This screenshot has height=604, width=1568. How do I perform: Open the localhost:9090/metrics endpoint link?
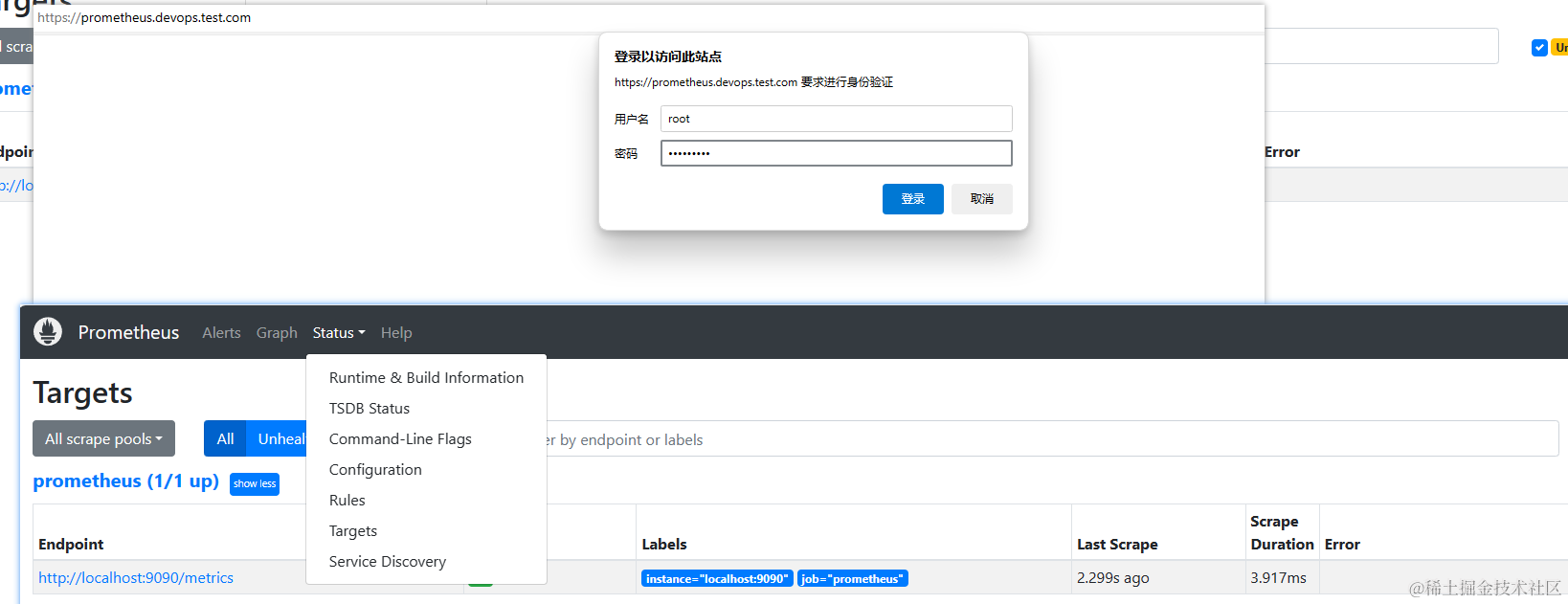pos(136,577)
